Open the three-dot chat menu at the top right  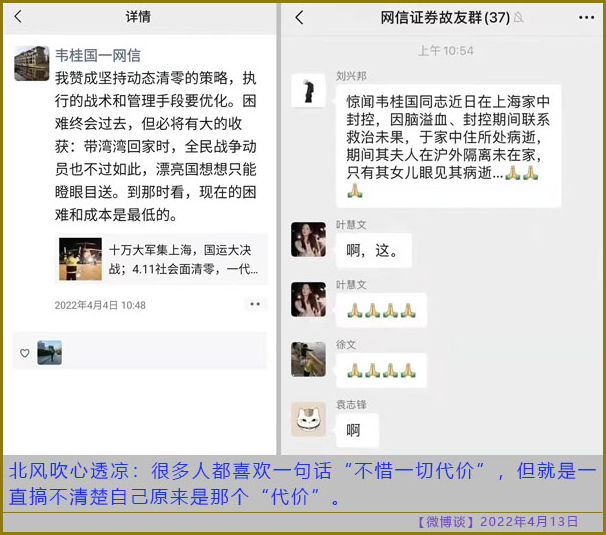pos(586,17)
